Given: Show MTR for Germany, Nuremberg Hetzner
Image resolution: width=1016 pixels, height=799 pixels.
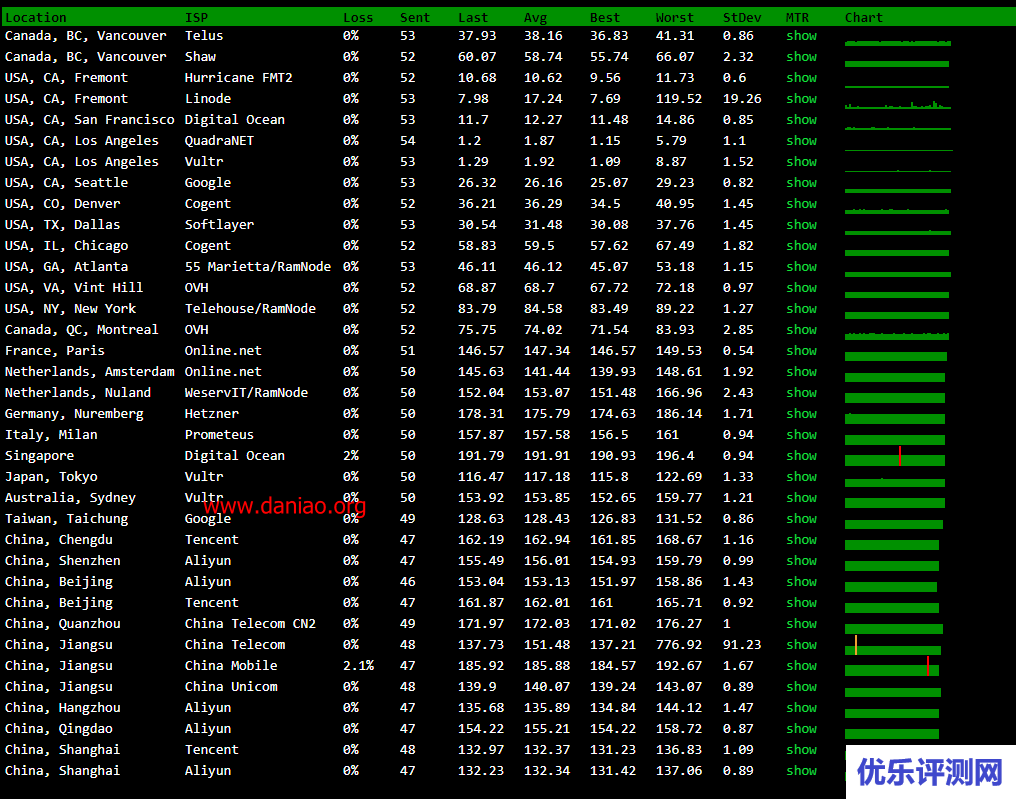Looking at the screenshot, I should tap(802, 413).
